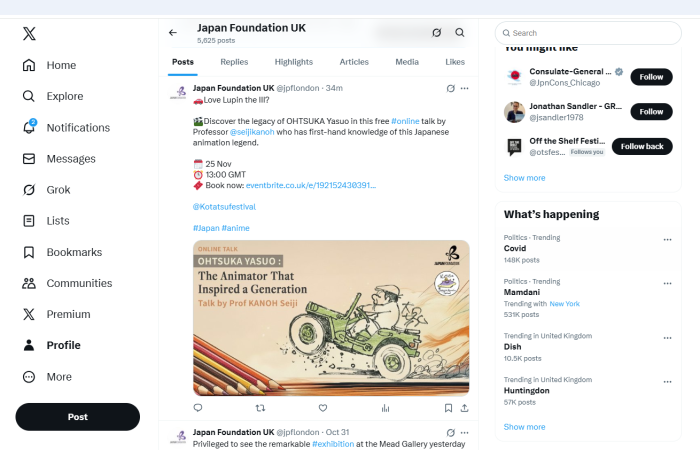Bookmark the Ohtsuka Yasuo post

pos(448,408)
